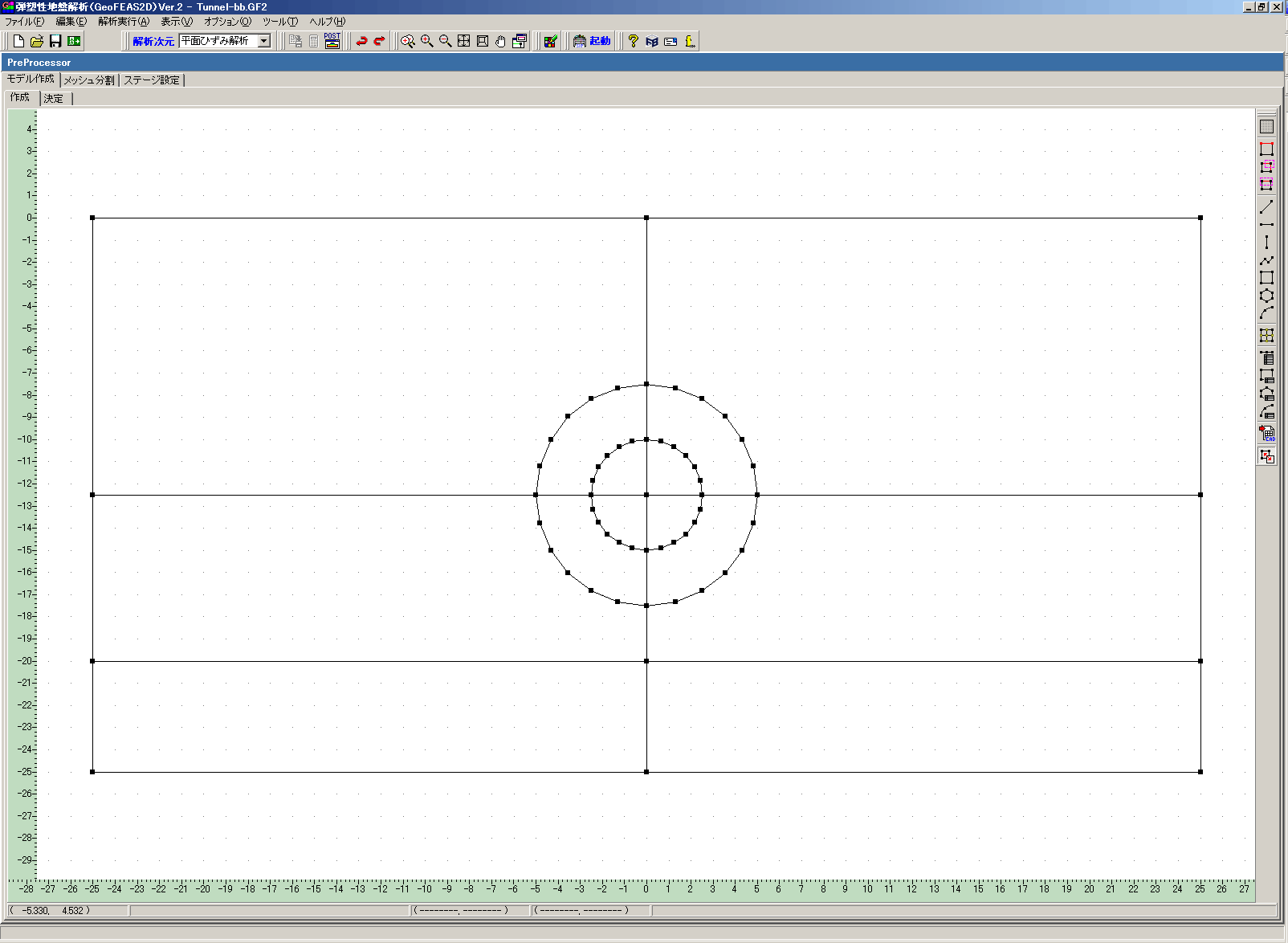The height and width of the screenshot is (943, 1288).
Task: Open the POST processor icon
Action: 332,41
